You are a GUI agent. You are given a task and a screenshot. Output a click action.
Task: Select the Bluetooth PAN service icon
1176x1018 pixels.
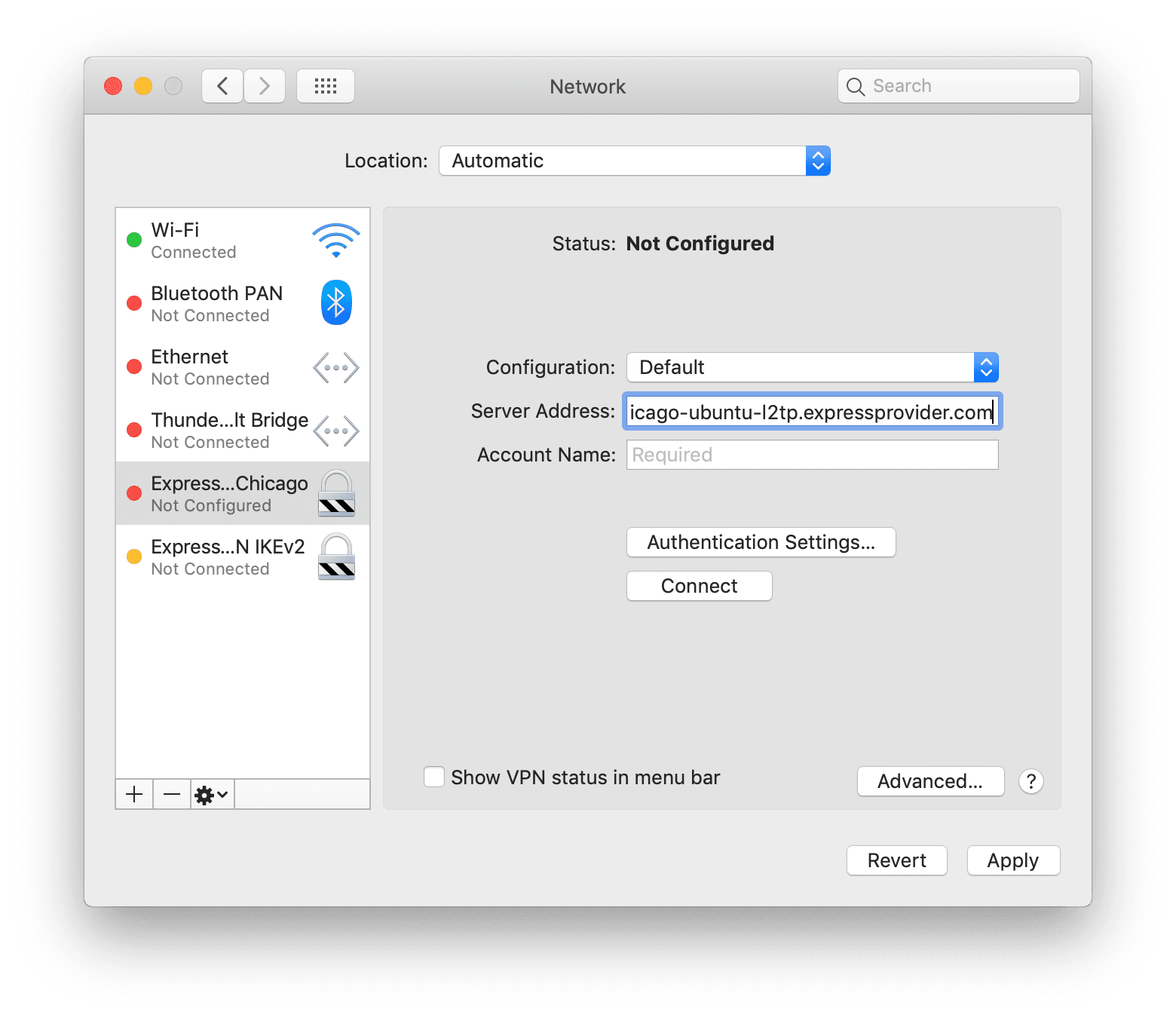point(335,302)
